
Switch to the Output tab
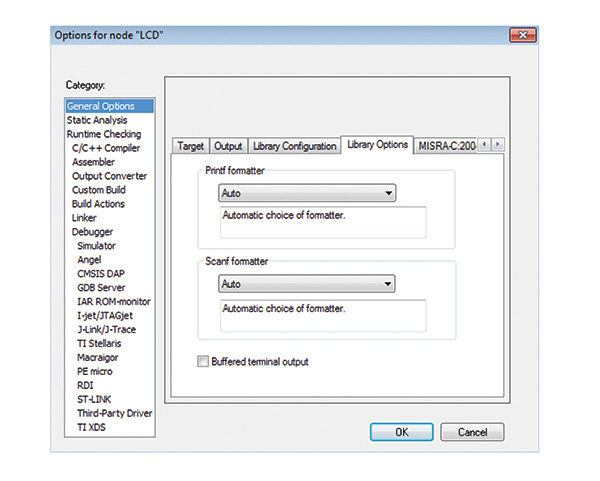(228, 146)
